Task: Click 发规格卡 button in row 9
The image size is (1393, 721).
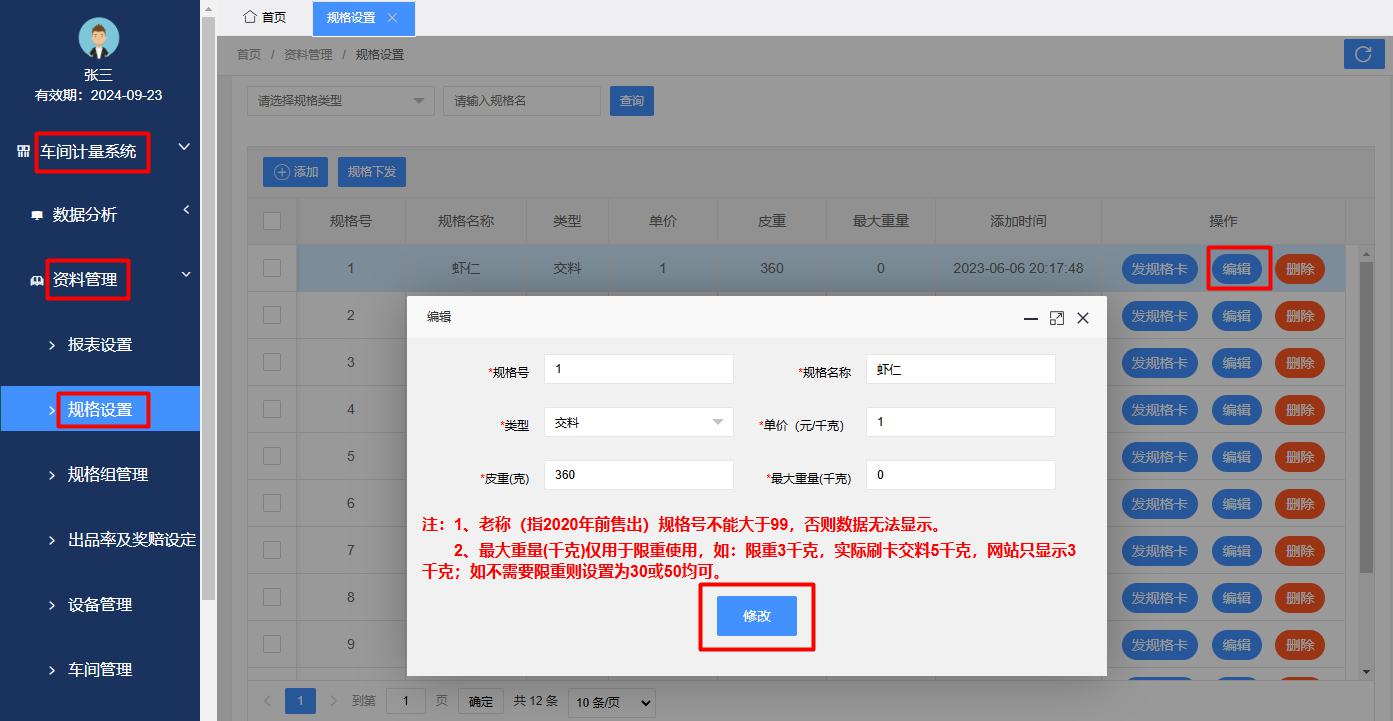Action: coord(1160,645)
